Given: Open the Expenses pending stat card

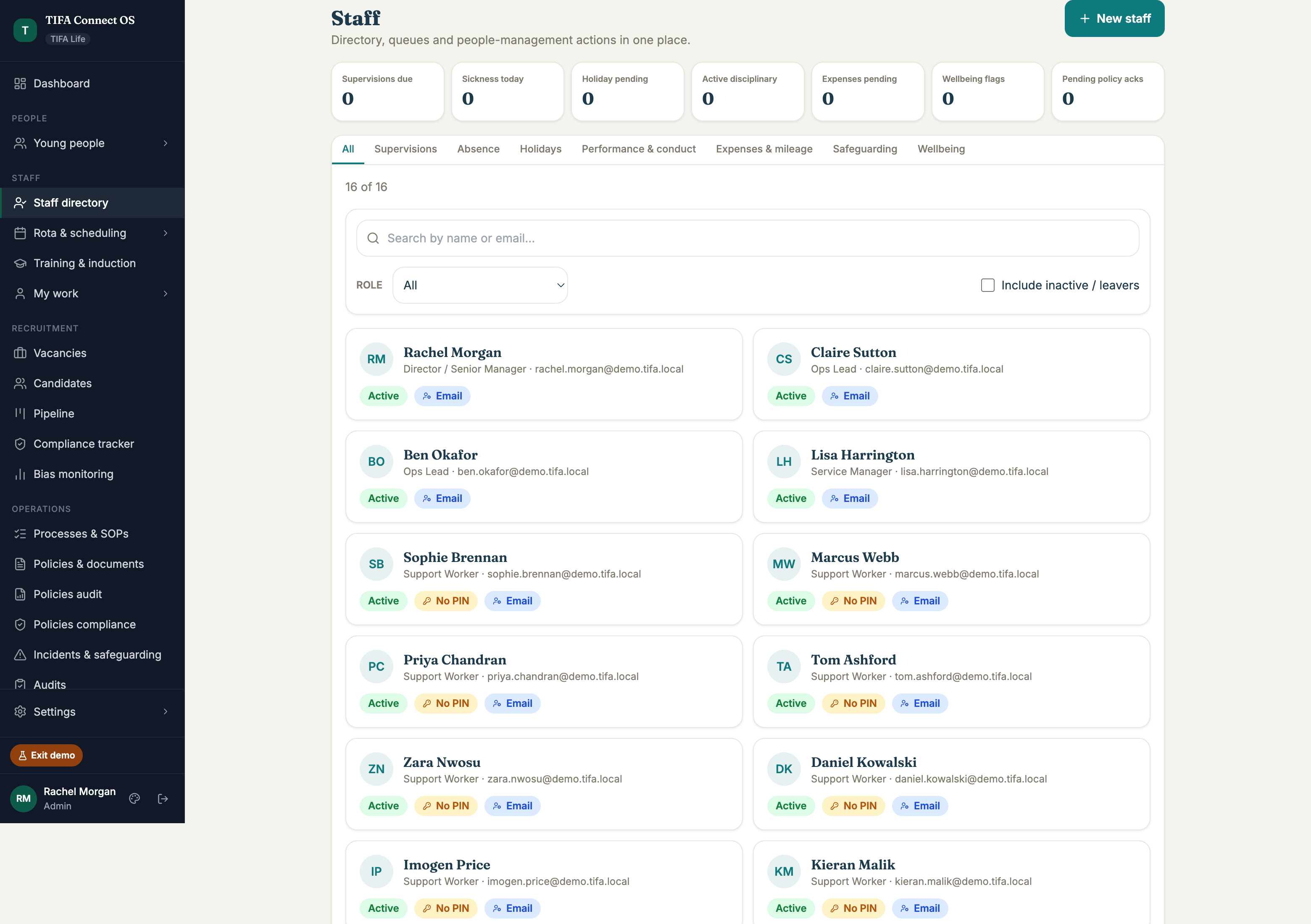Looking at the screenshot, I should 868,91.
